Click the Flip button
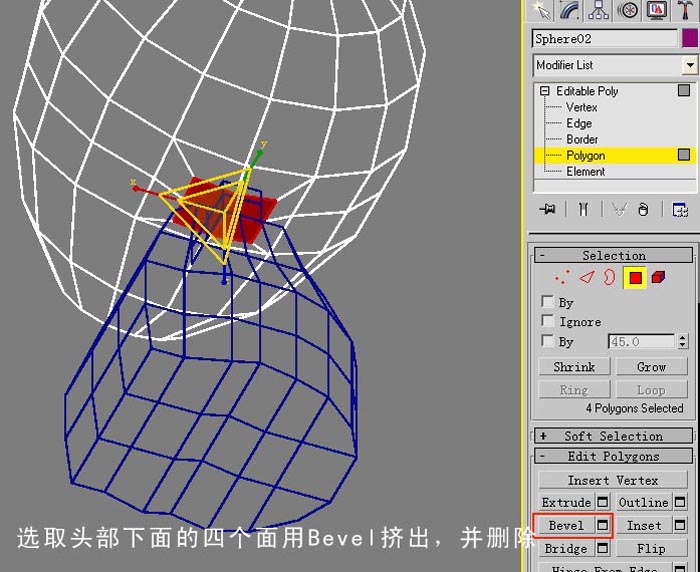 tap(652, 548)
